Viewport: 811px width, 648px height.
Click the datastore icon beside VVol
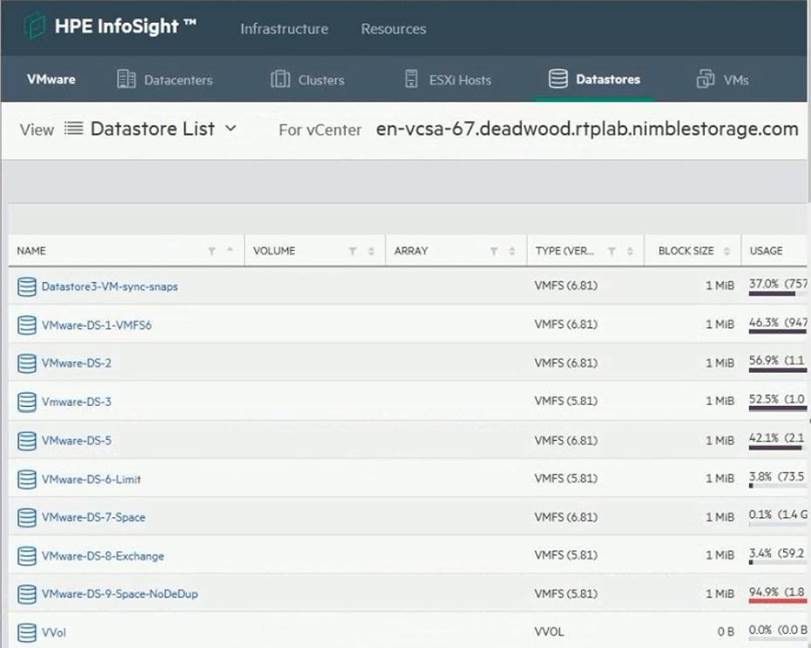tap(27, 632)
